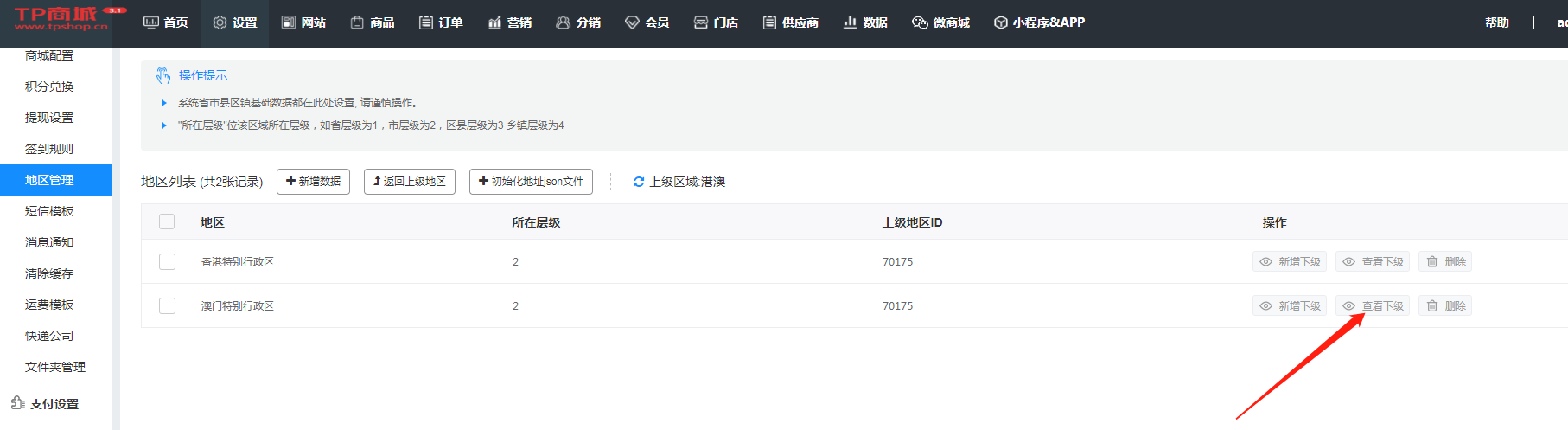The image size is (1568, 430).
Task: Click the refresh icon beside 上级区域
Action: [x=639, y=182]
